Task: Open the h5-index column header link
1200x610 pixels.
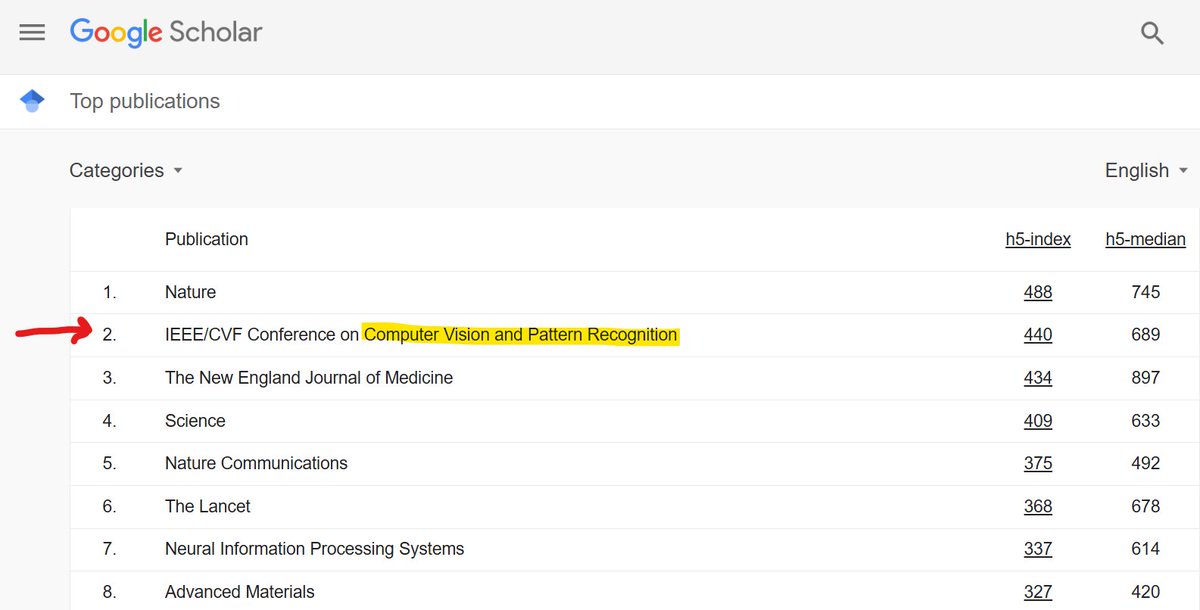Action: tap(1038, 239)
